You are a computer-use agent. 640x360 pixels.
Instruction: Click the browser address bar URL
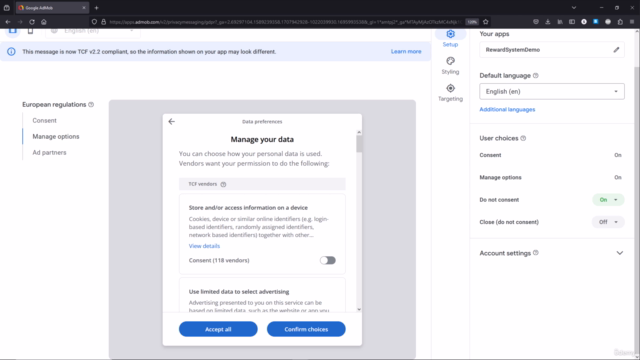pyautogui.click(x=285, y=22)
